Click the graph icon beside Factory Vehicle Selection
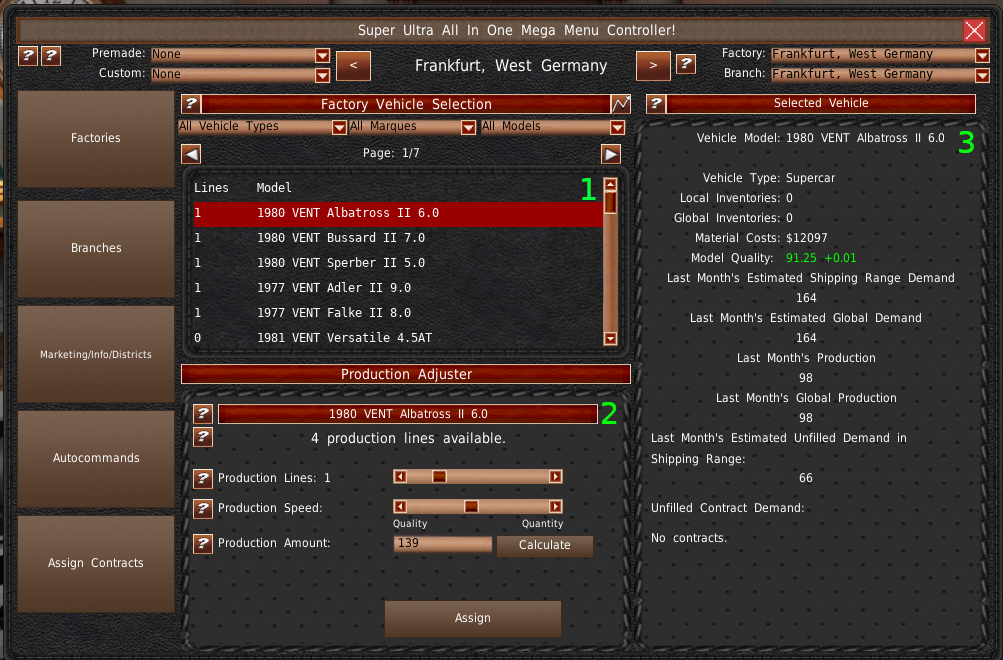Viewport: 1003px width, 660px height. (621, 104)
